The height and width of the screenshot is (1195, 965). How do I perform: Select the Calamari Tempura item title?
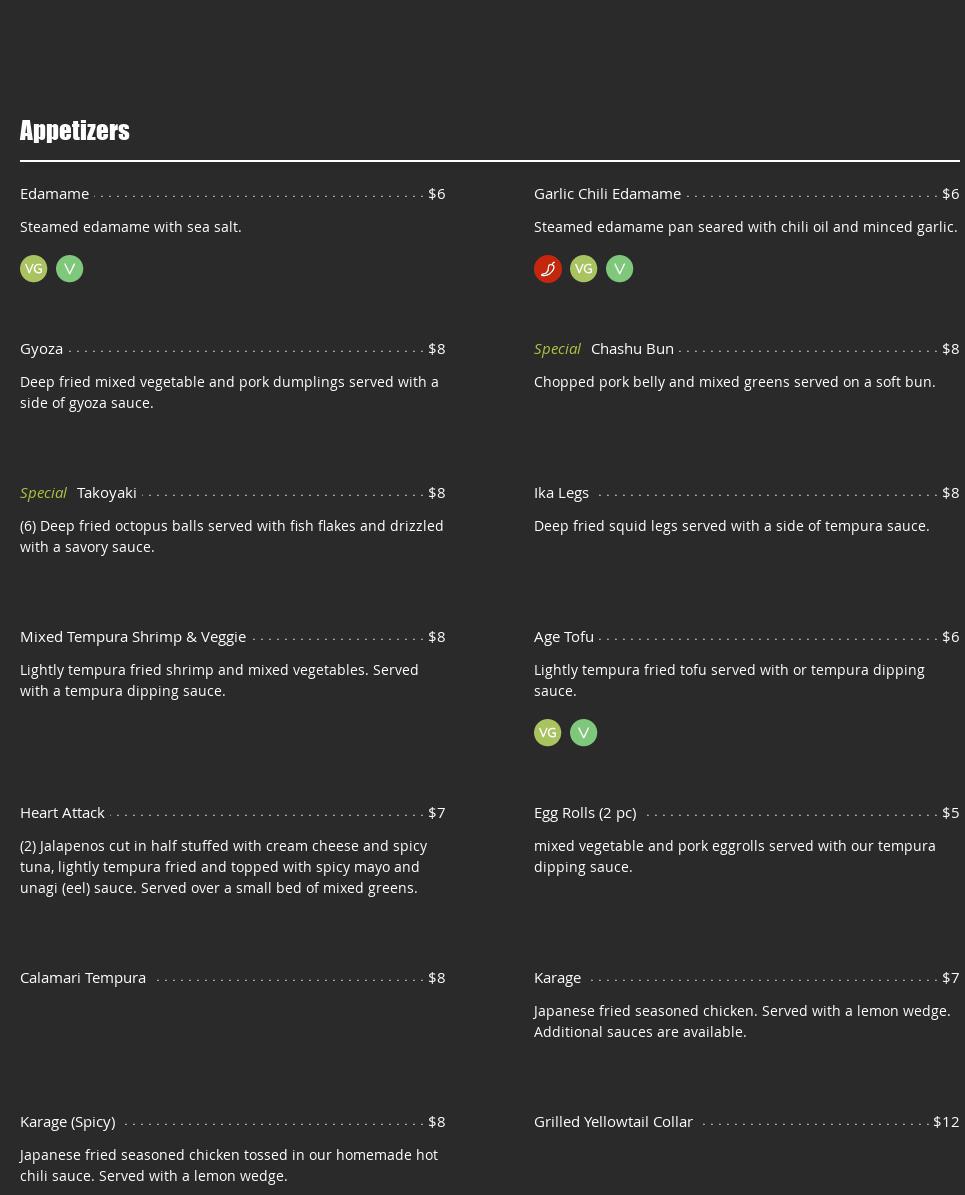point(83,978)
